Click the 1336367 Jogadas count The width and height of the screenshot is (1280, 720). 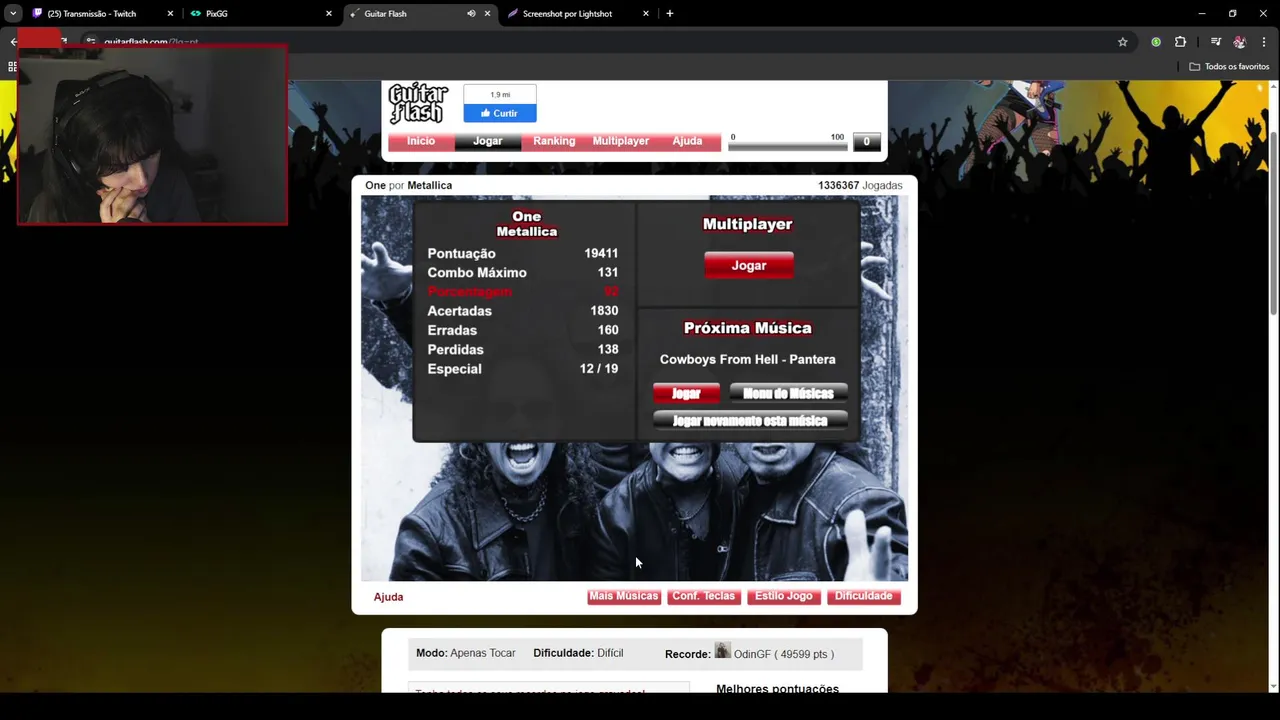pyautogui.click(x=860, y=185)
